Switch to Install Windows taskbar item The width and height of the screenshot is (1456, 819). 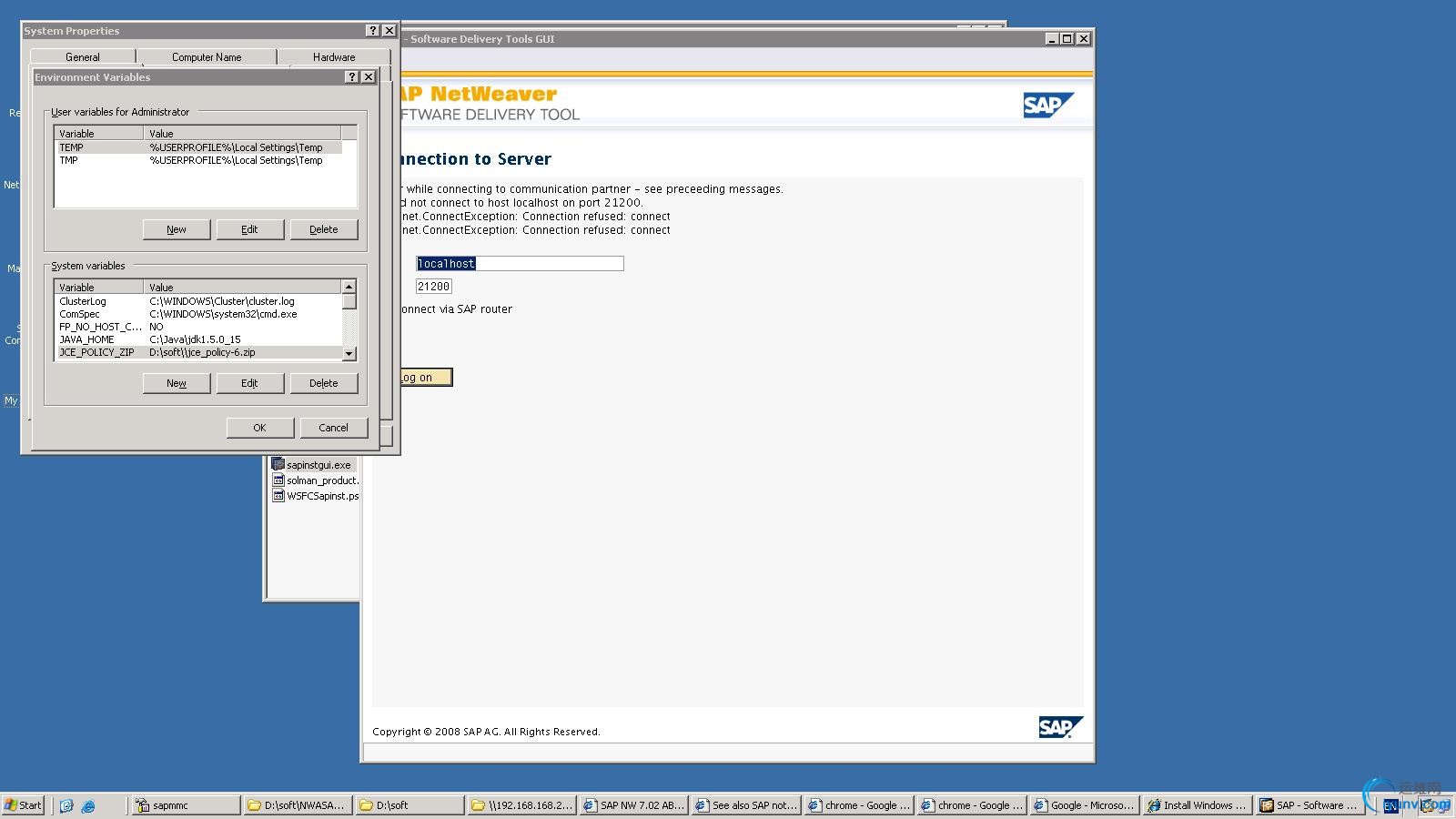(1196, 805)
